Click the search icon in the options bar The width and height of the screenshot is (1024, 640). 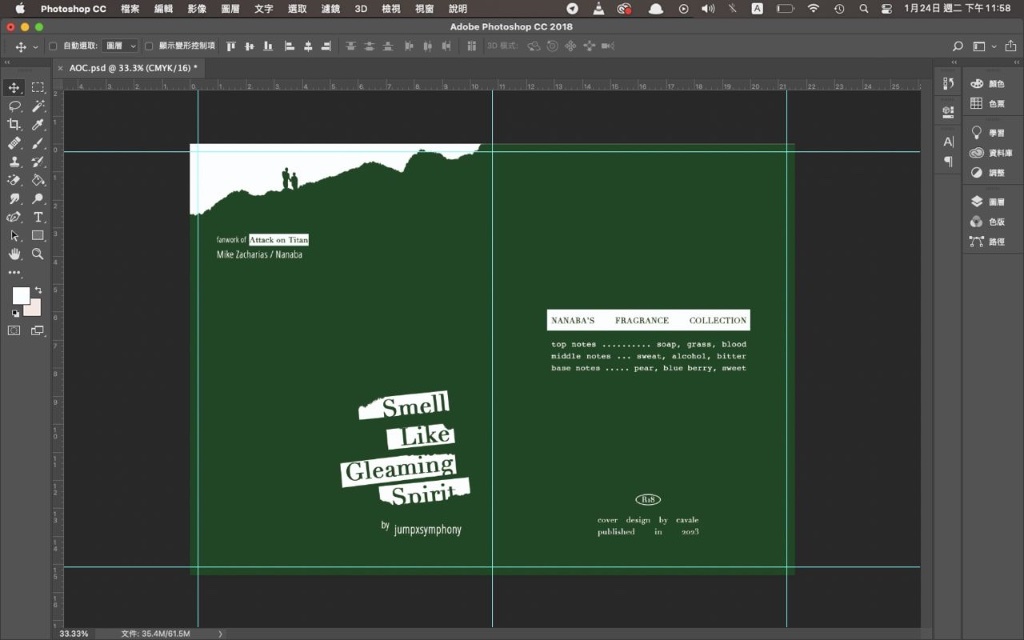(957, 46)
